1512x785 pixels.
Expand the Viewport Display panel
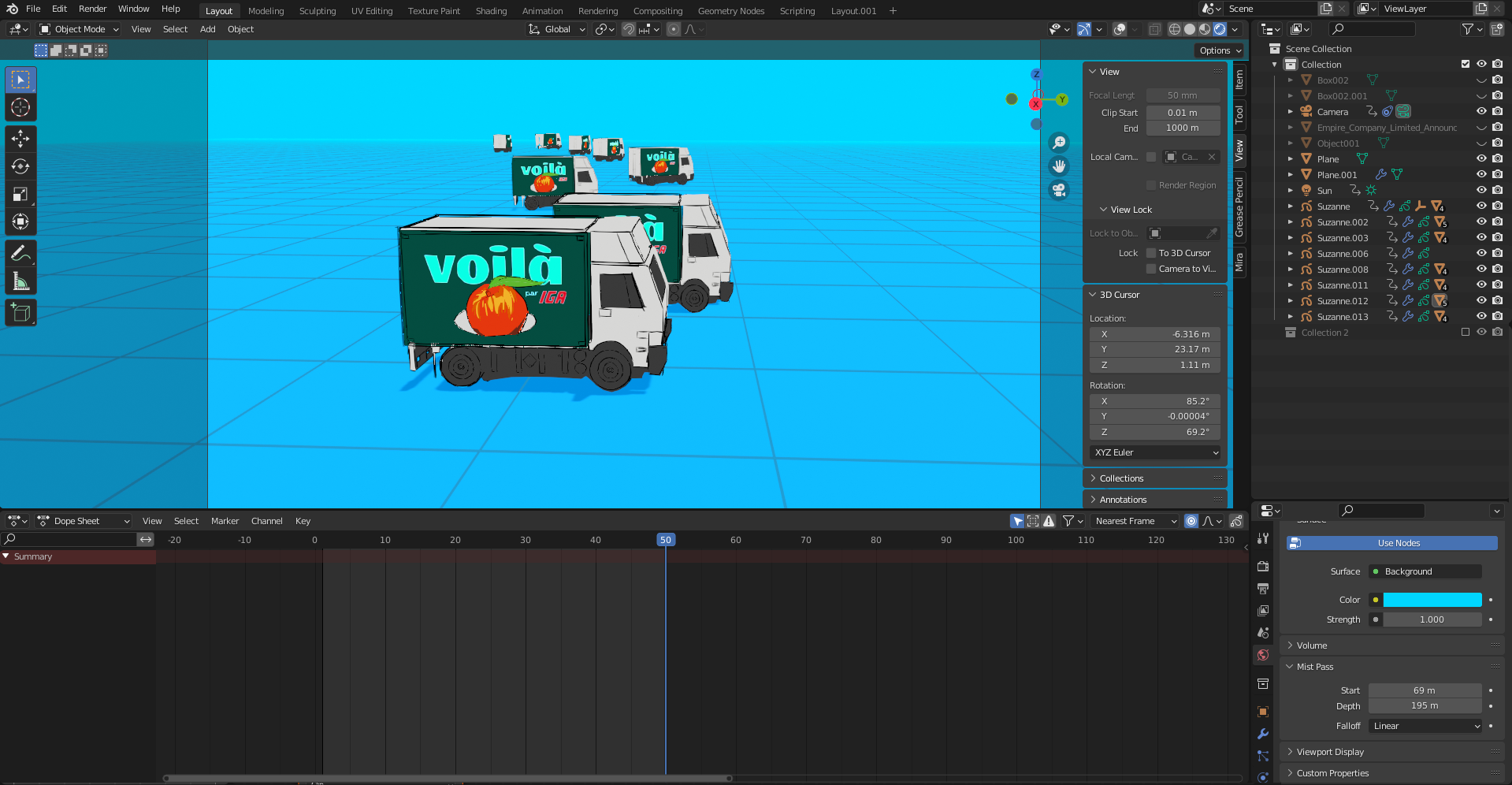[x=1391, y=752]
